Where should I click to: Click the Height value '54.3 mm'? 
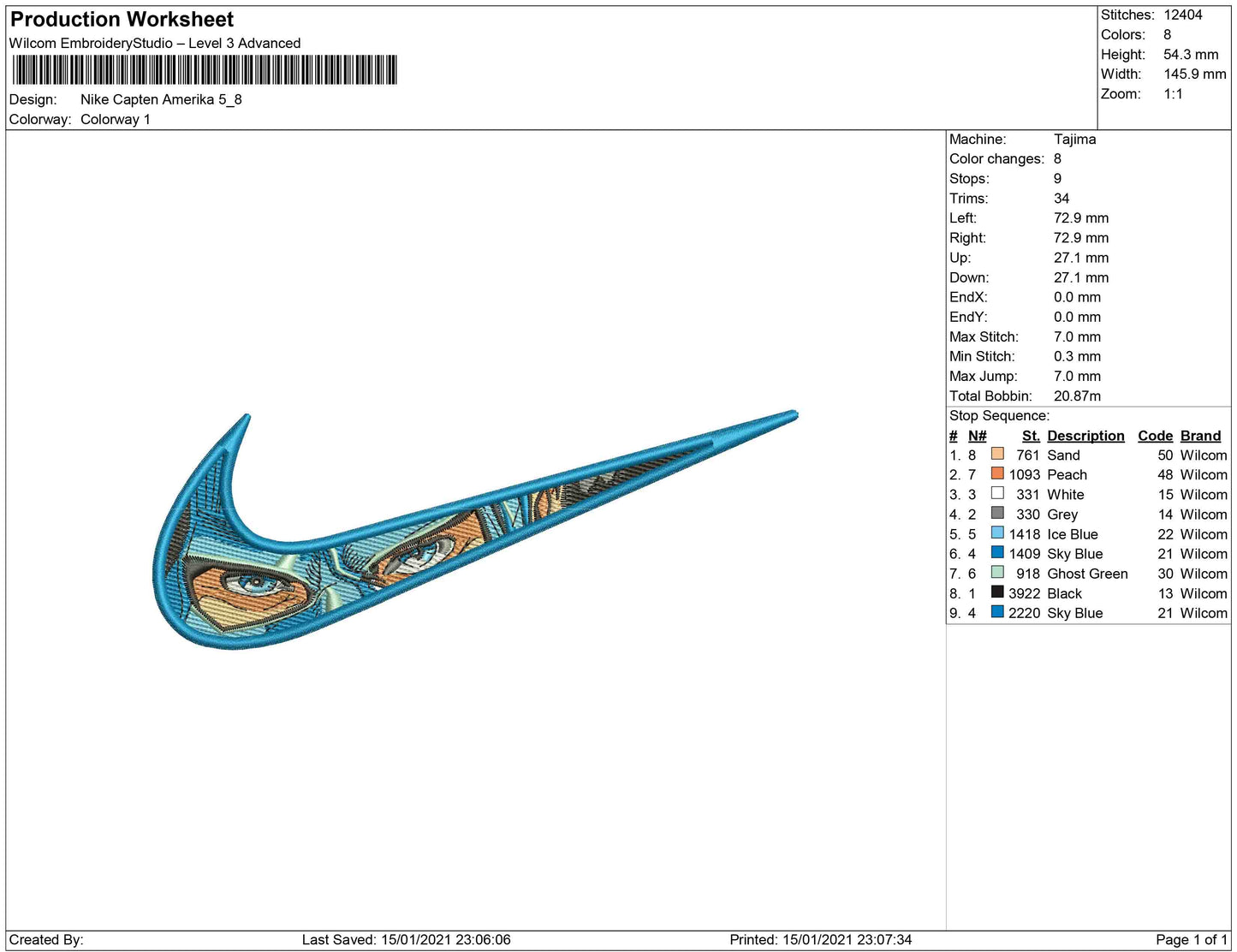(x=1191, y=54)
